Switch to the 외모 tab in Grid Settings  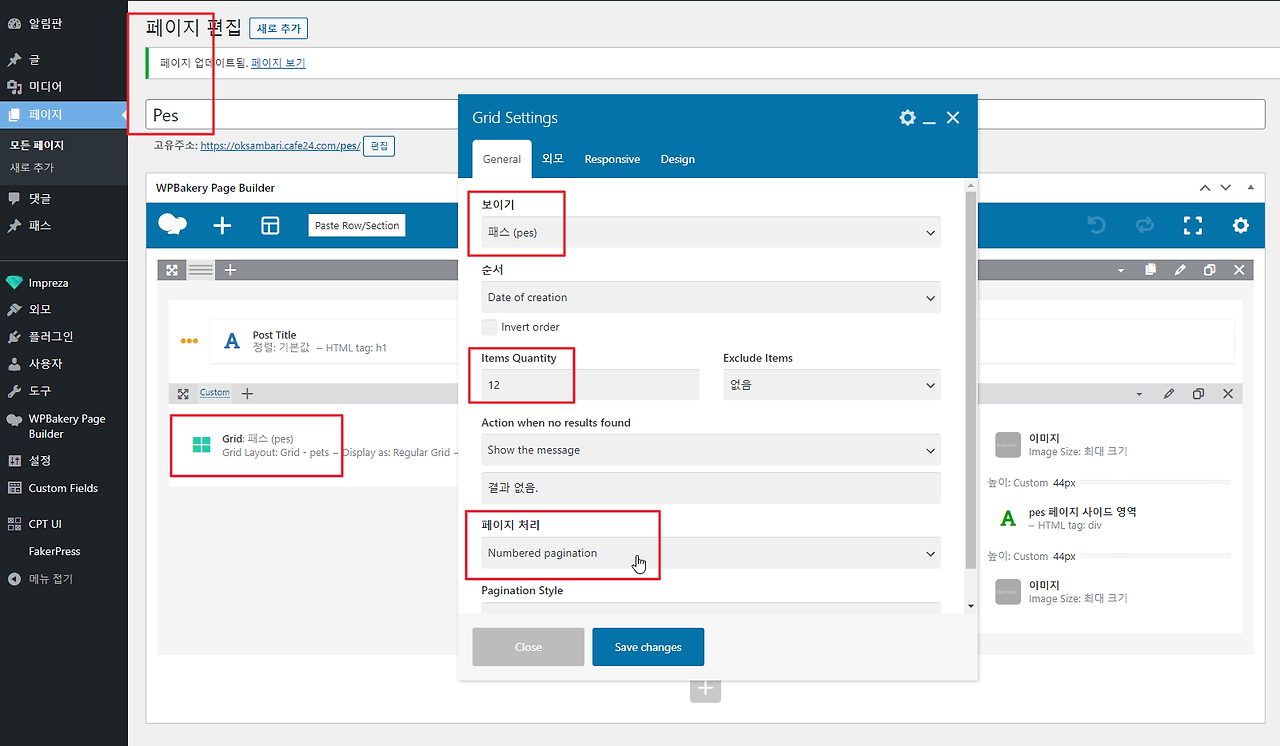pos(553,159)
